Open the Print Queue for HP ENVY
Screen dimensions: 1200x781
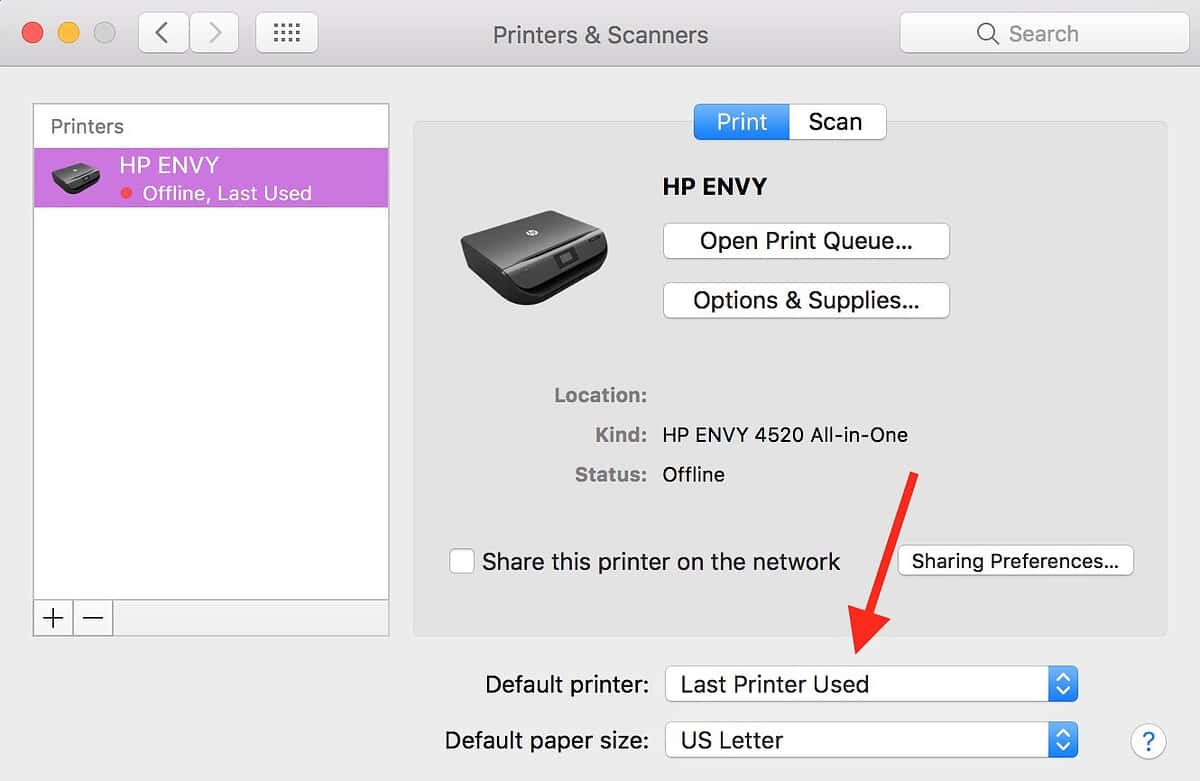point(805,240)
